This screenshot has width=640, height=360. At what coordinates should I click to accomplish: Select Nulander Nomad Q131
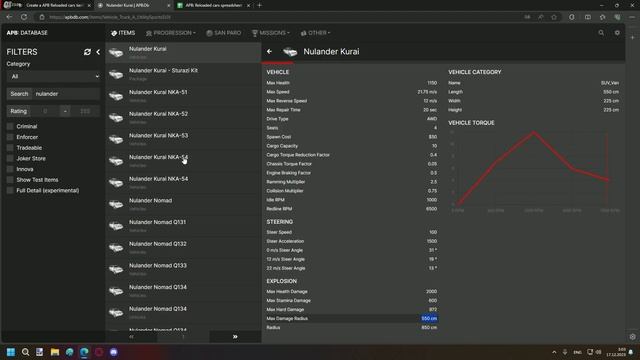point(183,225)
